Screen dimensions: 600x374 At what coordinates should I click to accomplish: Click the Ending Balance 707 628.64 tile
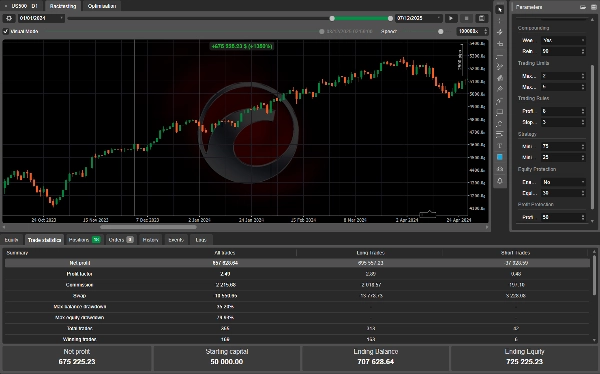(x=375, y=358)
